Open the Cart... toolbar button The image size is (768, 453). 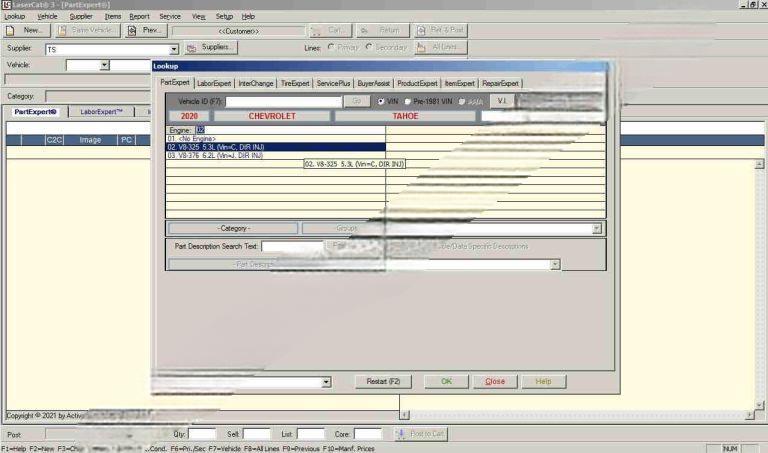click(x=330, y=30)
